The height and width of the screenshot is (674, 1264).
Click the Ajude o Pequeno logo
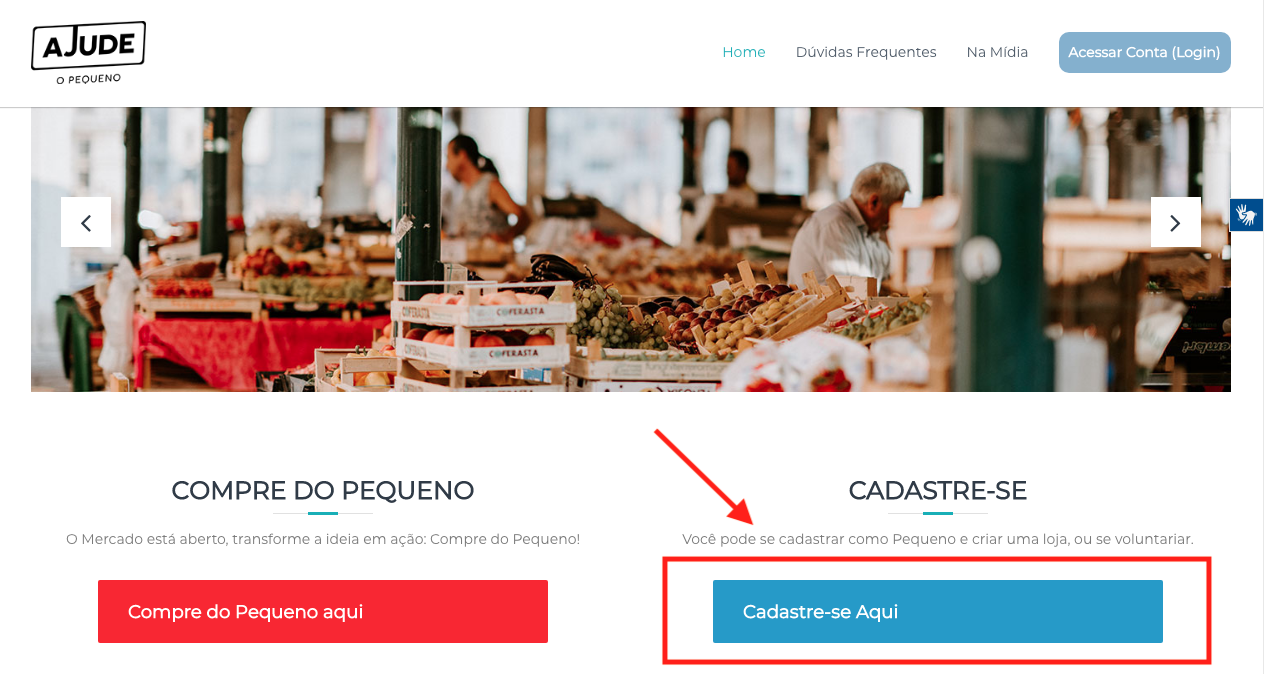pos(88,52)
